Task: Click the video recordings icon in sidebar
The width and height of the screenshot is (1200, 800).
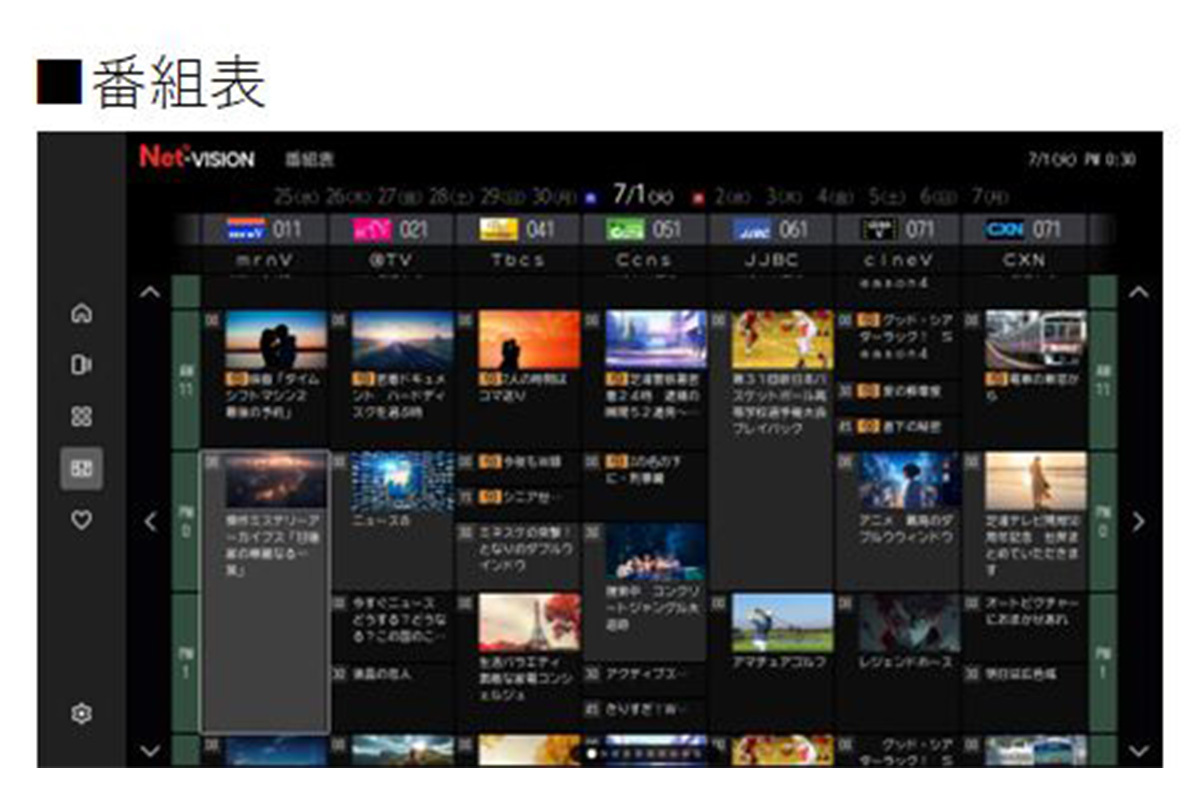Action: tap(81, 365)
